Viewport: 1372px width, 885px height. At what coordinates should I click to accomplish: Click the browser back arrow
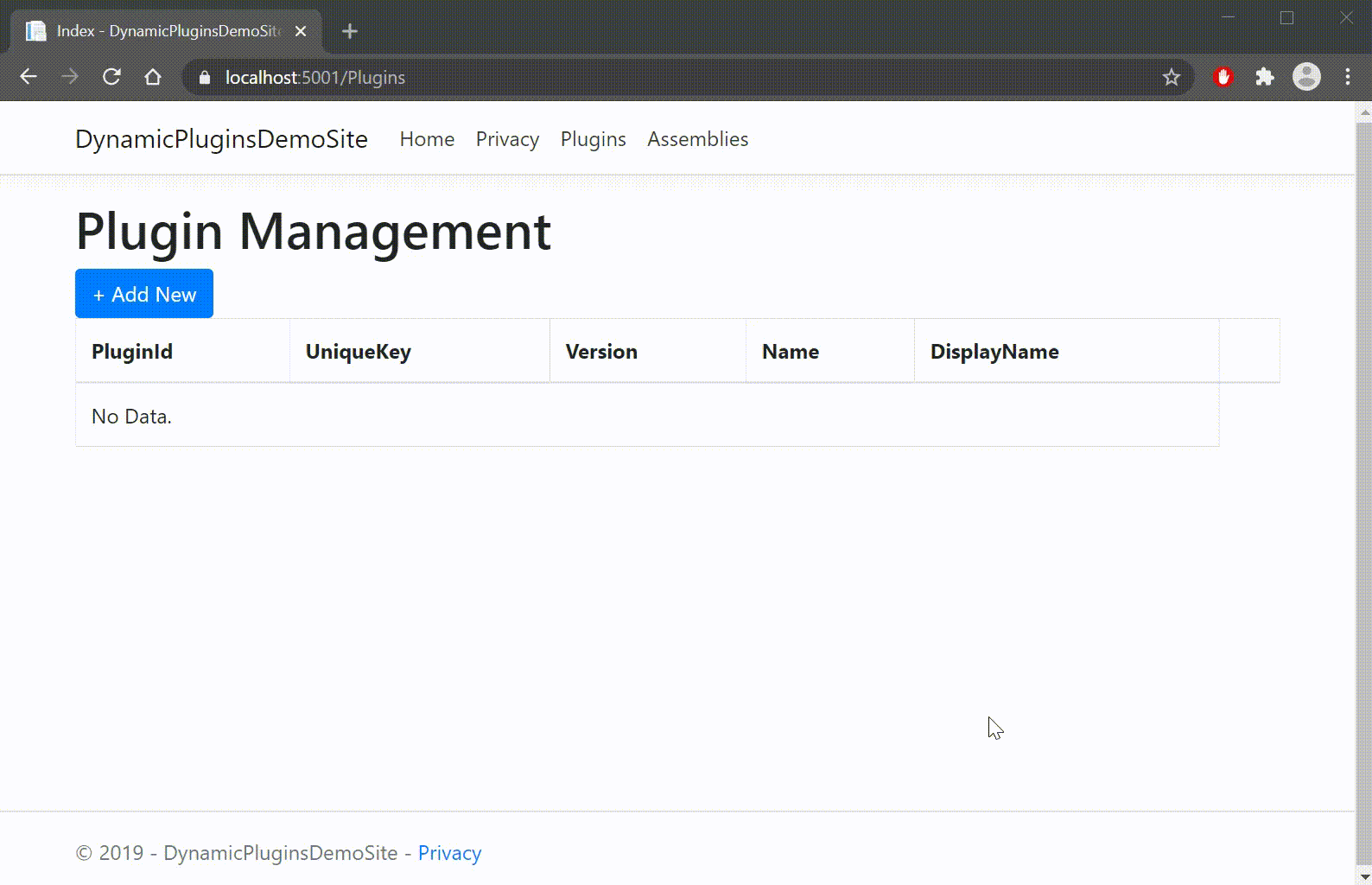pos(29,77)
